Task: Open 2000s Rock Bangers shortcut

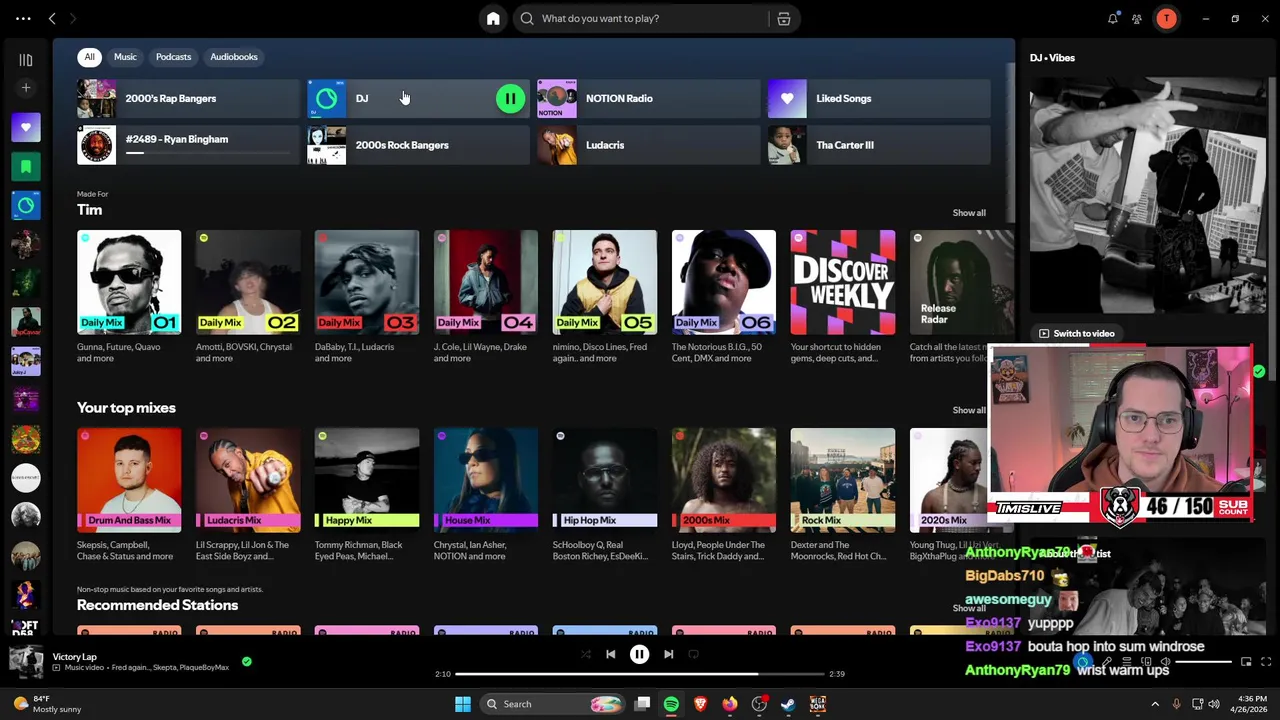Action: pyautogui.click(x=418, y=145)
